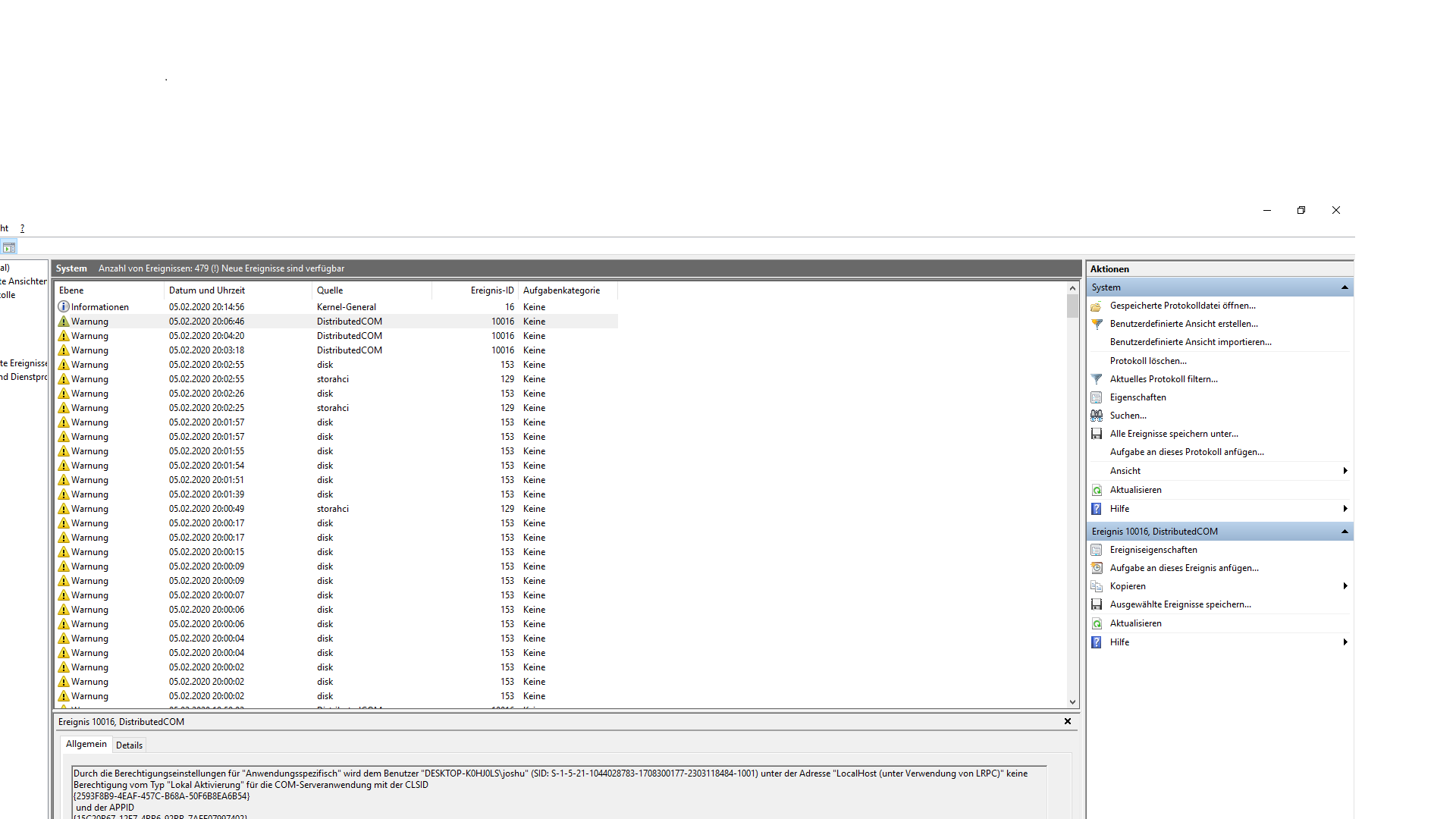The width and height of the screenshot is (1456, 819).
Task: Collapse the System actions section
Action: pos(1345,287)
